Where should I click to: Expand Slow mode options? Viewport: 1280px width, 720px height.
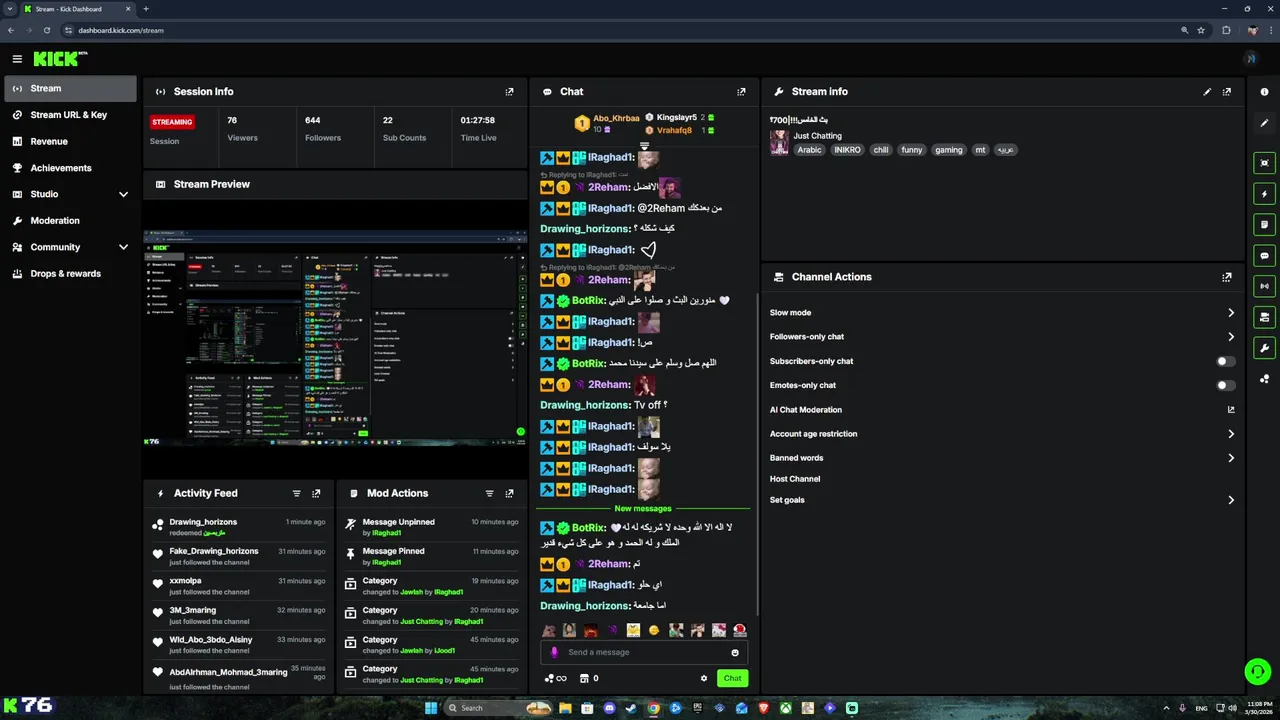[1231, 313]
